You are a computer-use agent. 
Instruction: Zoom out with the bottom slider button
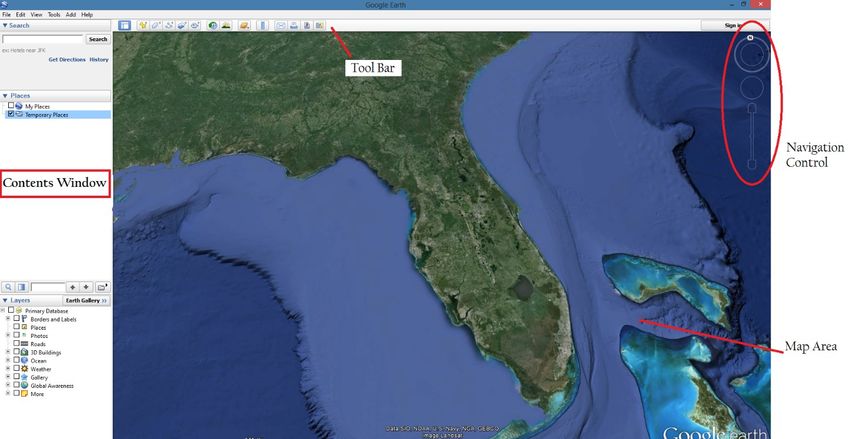point(752,164)
